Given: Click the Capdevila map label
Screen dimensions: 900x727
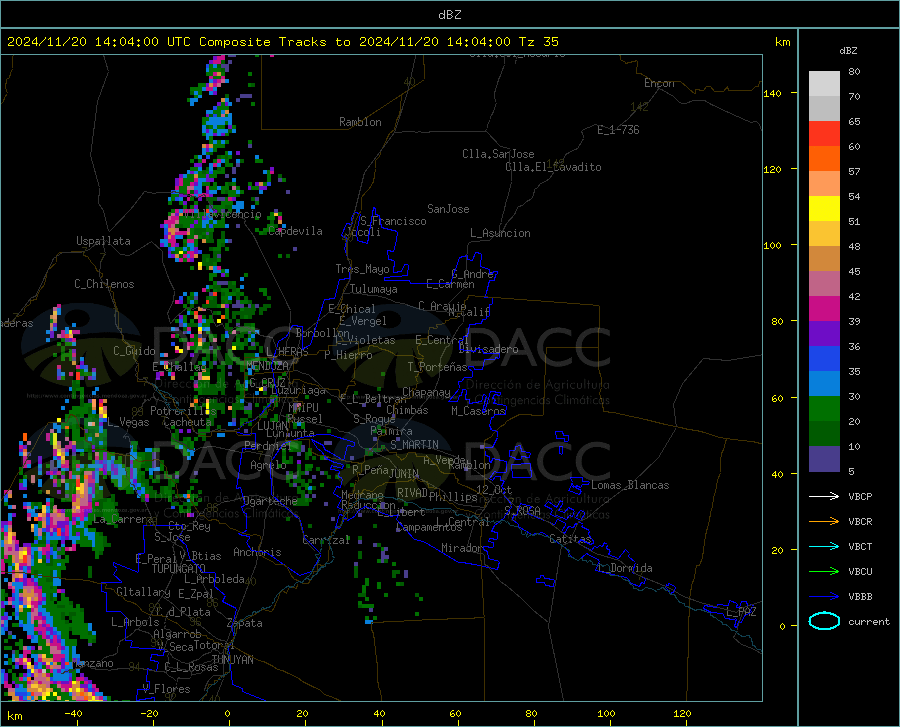Looking at the screenshot, I should coord(295,231).
